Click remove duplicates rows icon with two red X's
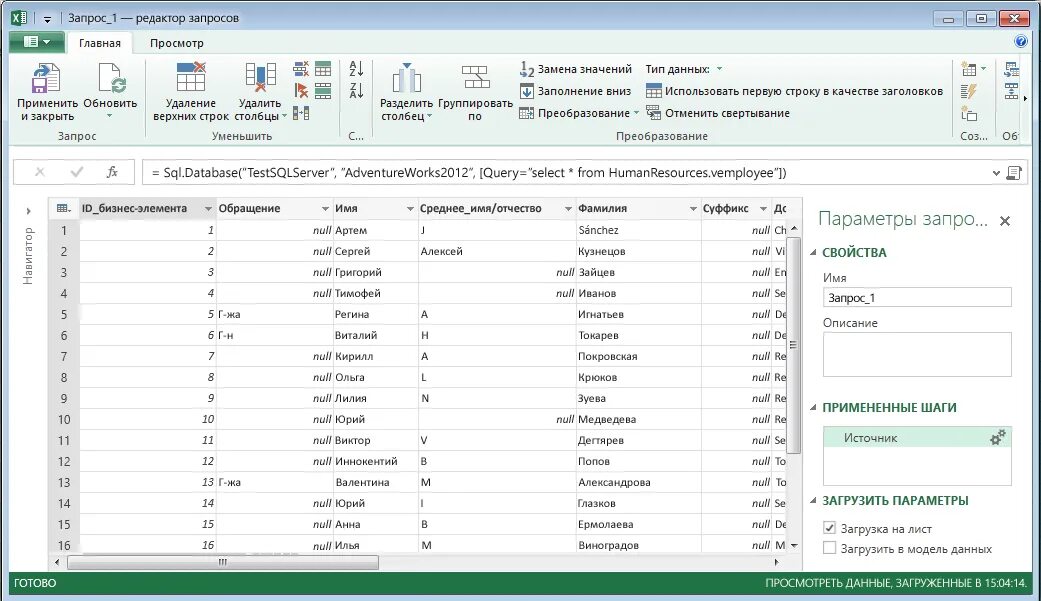The height and width of the screenshot is (601, 1041). click(x=301, y=68)
